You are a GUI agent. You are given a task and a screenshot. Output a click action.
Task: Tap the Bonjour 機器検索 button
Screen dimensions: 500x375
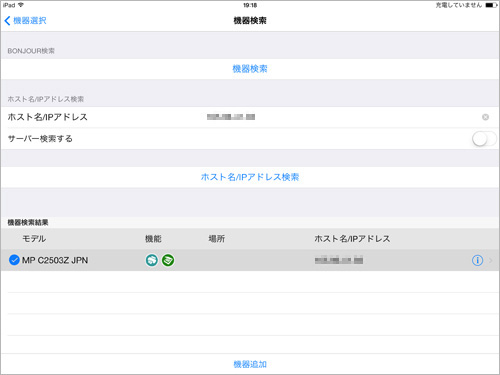(250, 69)
